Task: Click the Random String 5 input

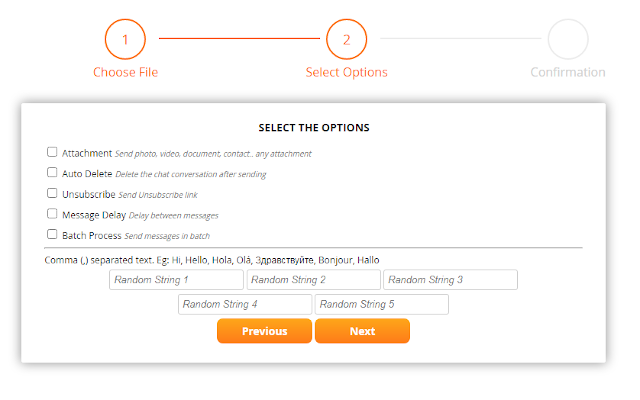Action: [381, 304]
